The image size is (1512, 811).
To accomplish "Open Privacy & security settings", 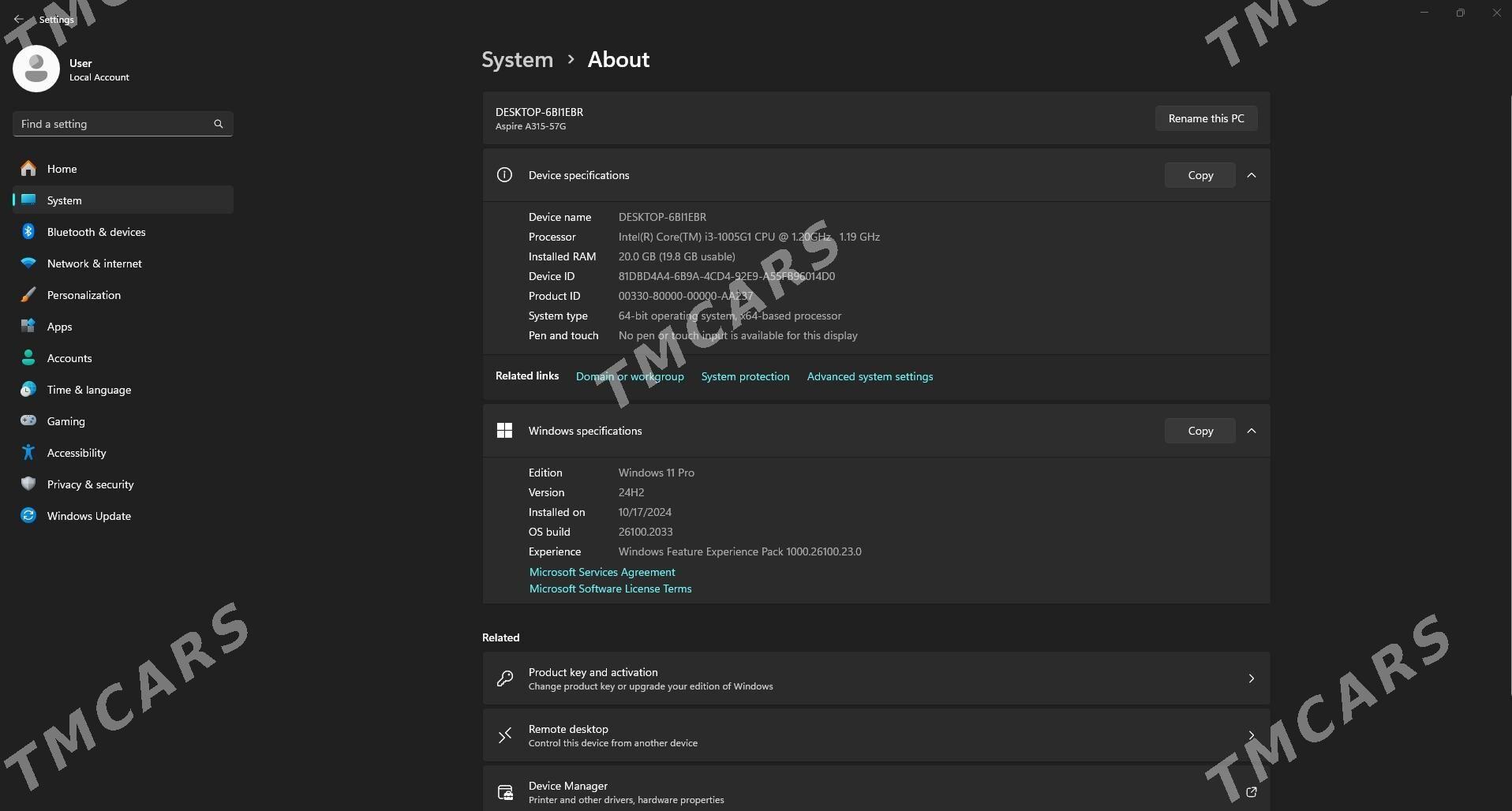I will click(x=123, y=484).
